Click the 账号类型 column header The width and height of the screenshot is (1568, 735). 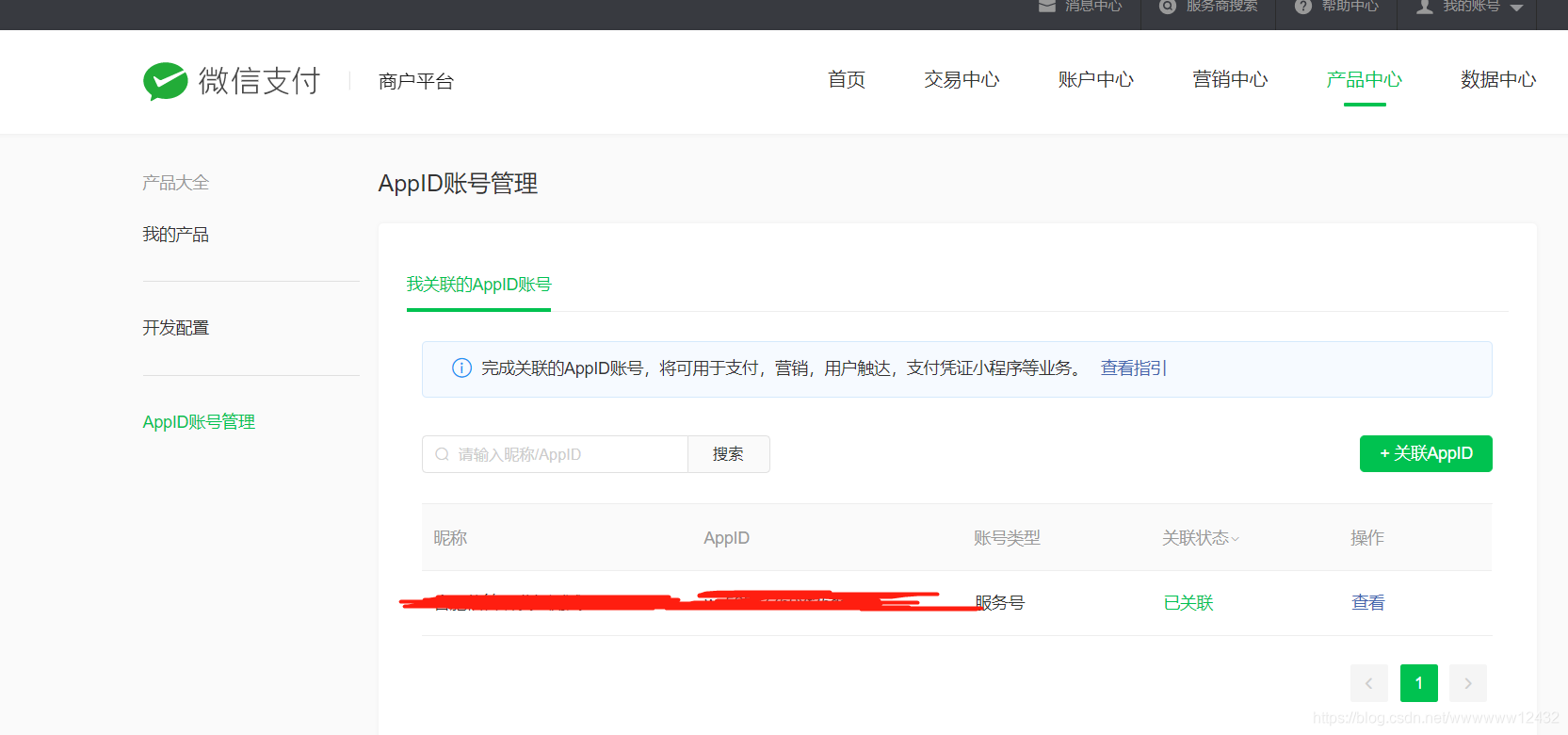pyautogui.click(x=1007, y=538)
